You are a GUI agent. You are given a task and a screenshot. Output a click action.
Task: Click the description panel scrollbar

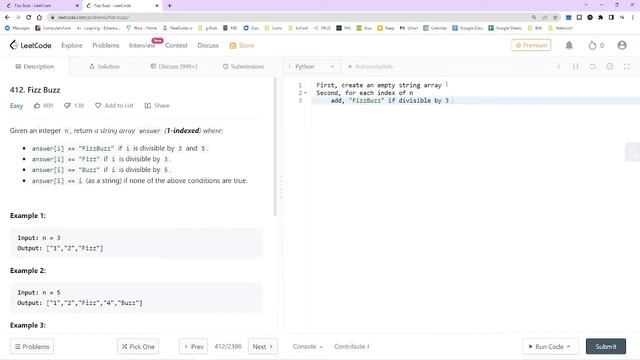275,146
